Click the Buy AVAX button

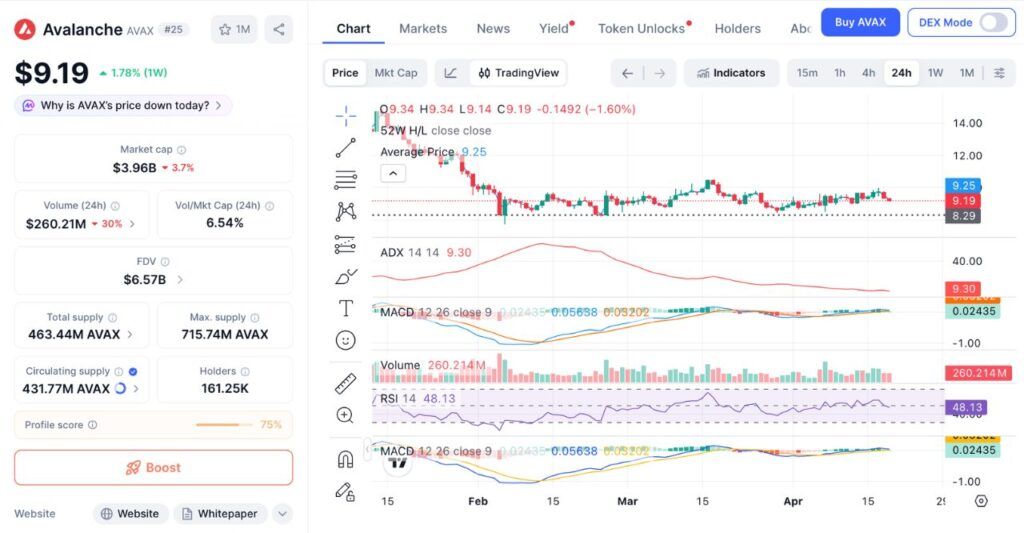click(860, 22)
